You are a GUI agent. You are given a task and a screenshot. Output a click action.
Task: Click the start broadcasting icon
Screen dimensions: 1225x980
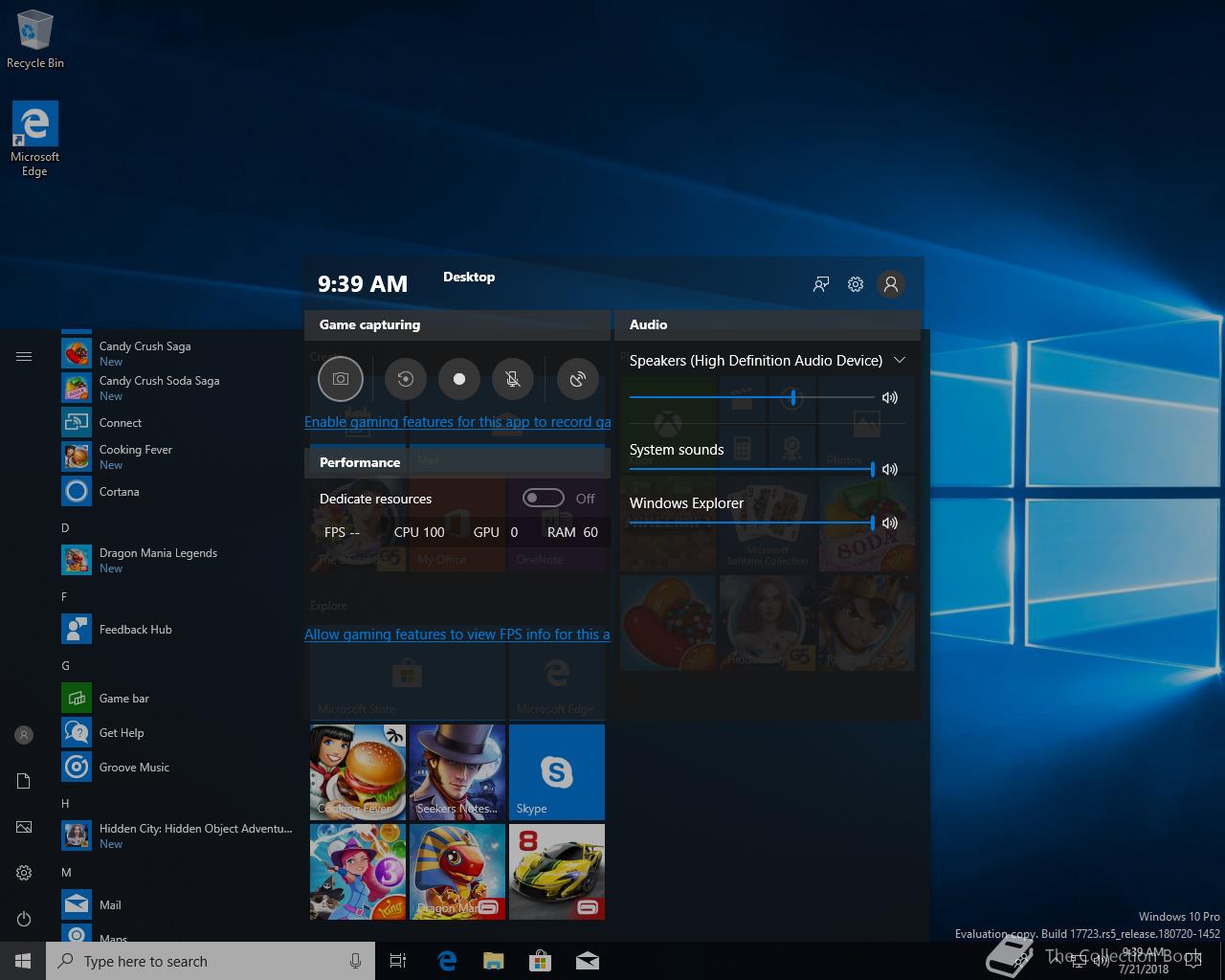578,379
